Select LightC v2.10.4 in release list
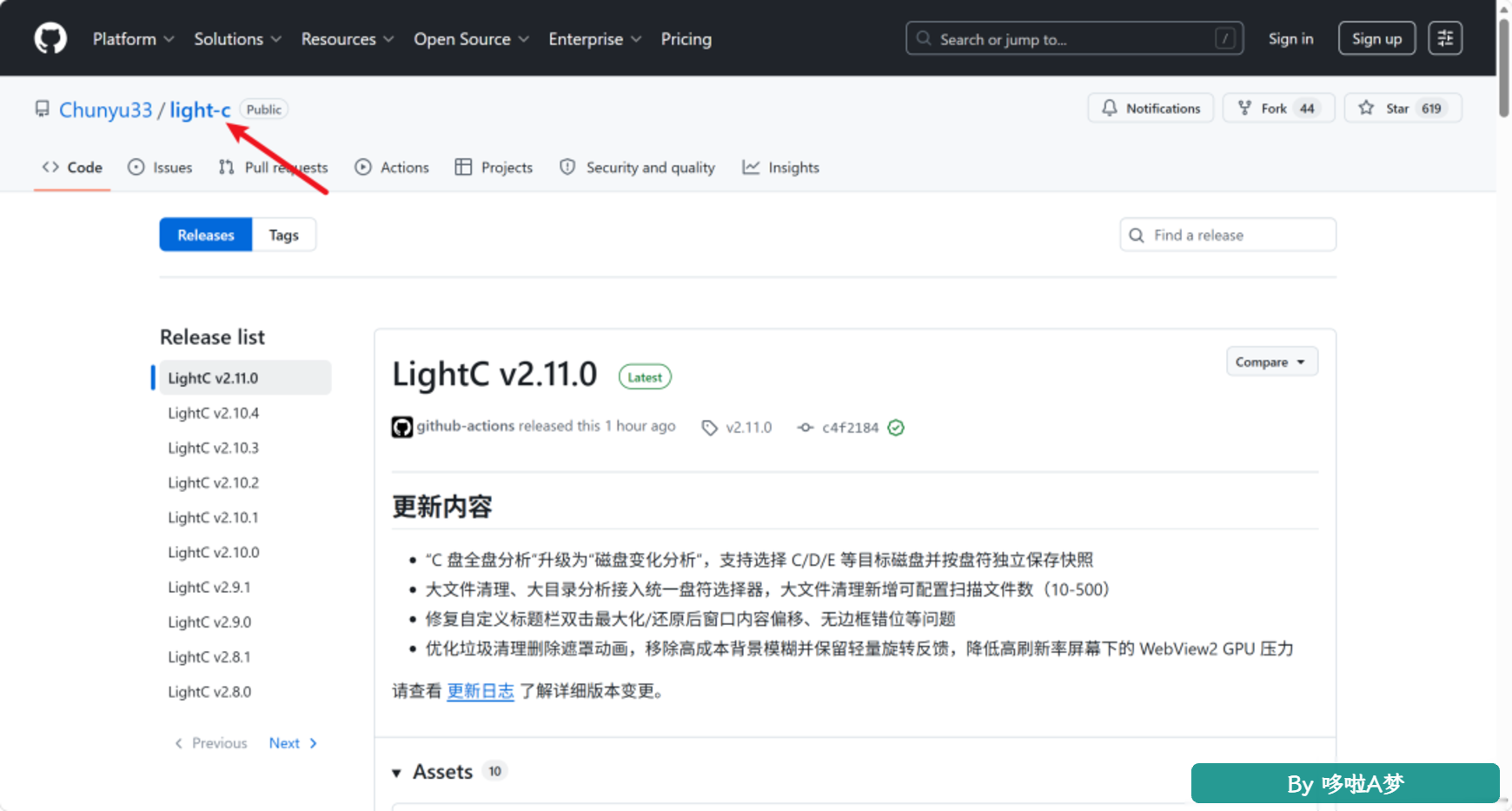The height and width of the screenshot is (811, 1512). point(214,413)
